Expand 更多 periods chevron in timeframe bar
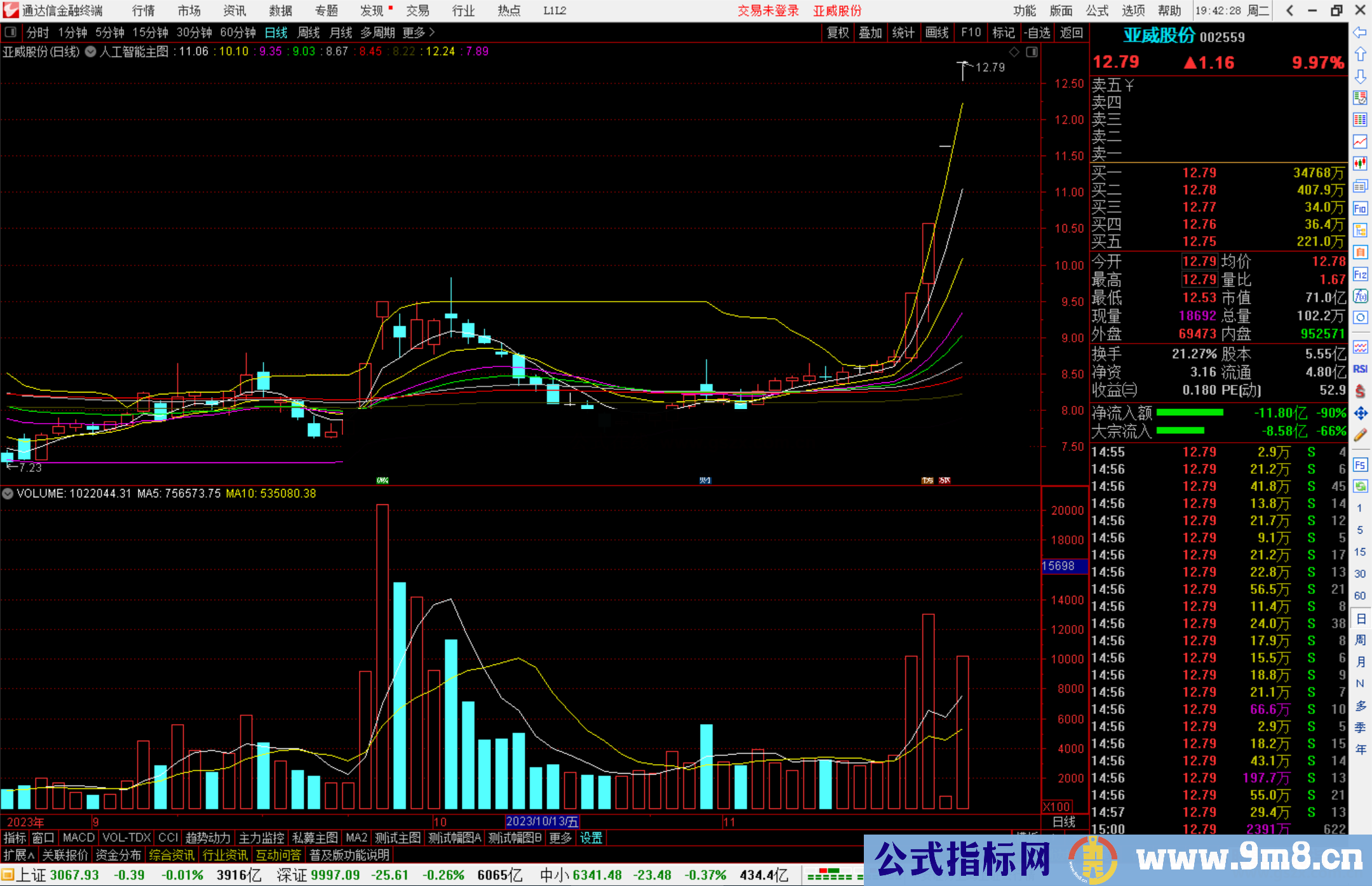The image size is (1372, 886). pos(432,32)
